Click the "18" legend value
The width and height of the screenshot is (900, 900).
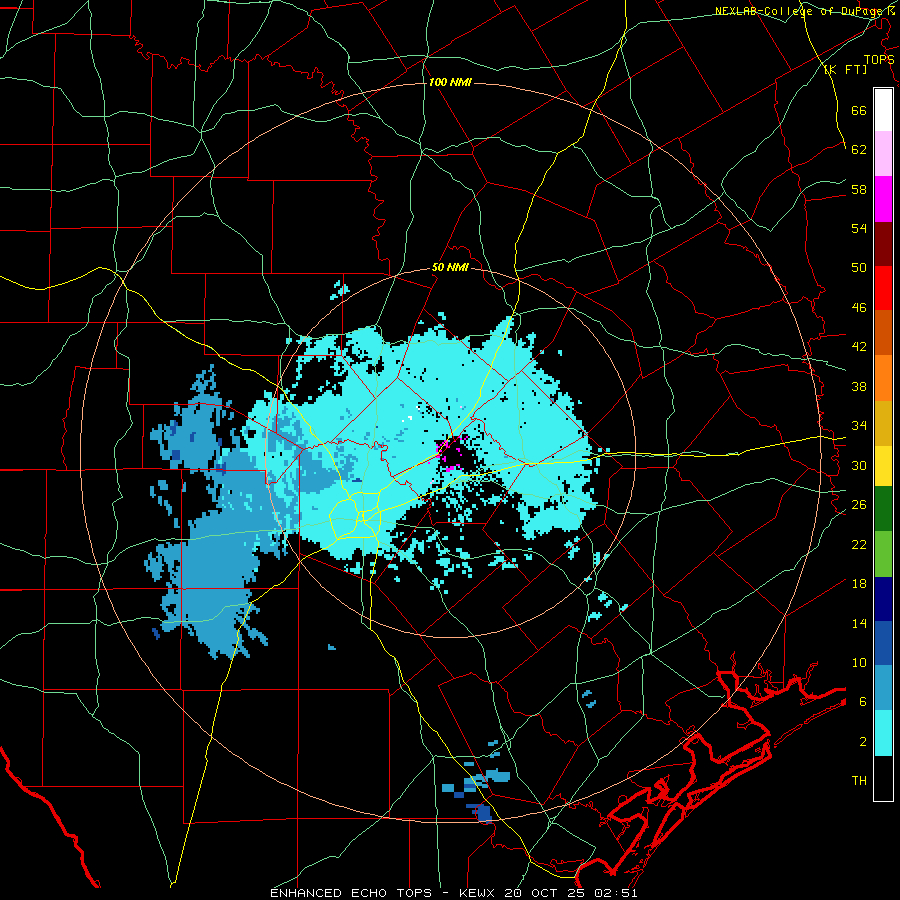859,584
